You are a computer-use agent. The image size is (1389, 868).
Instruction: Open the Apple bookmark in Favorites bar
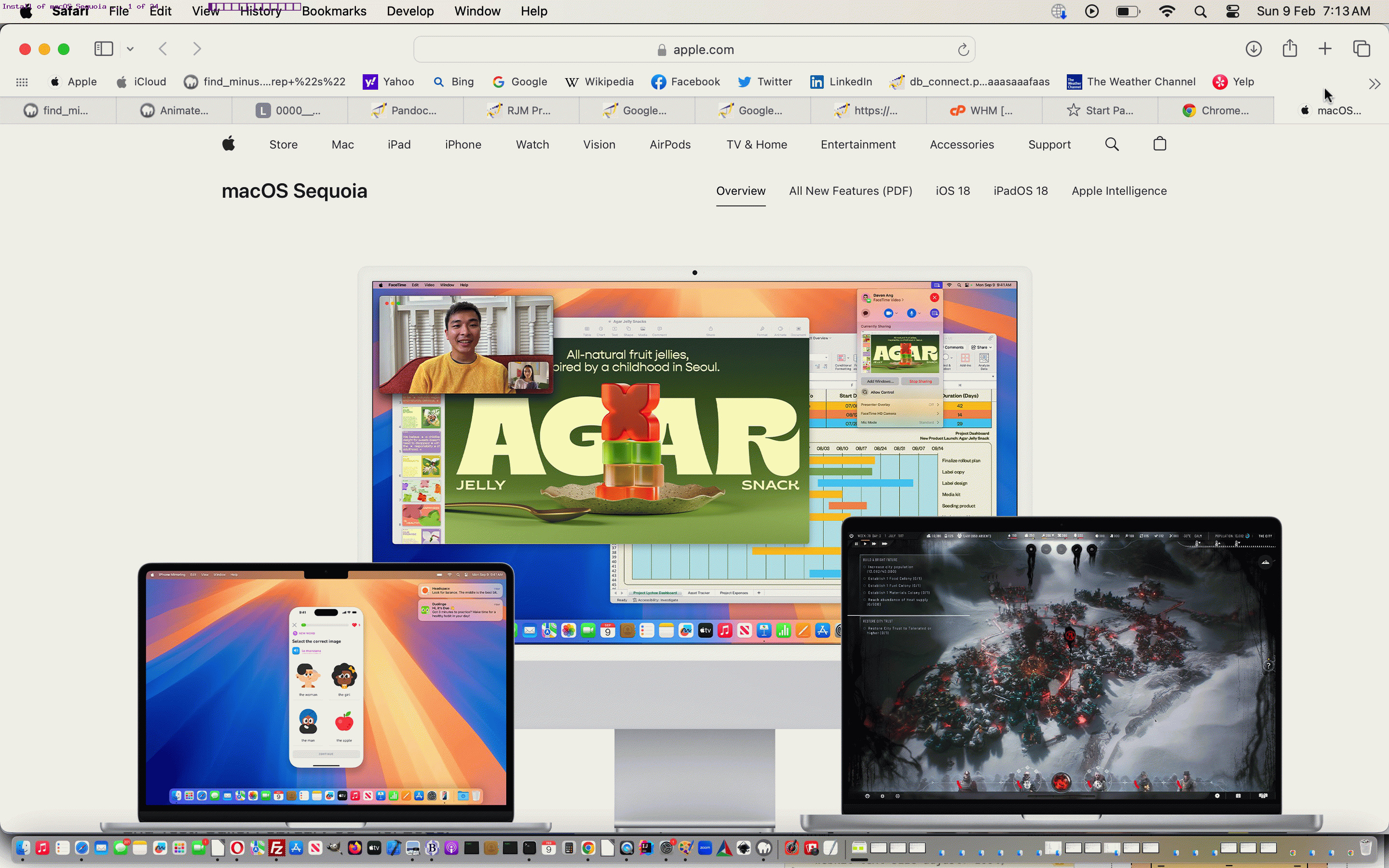73,81
